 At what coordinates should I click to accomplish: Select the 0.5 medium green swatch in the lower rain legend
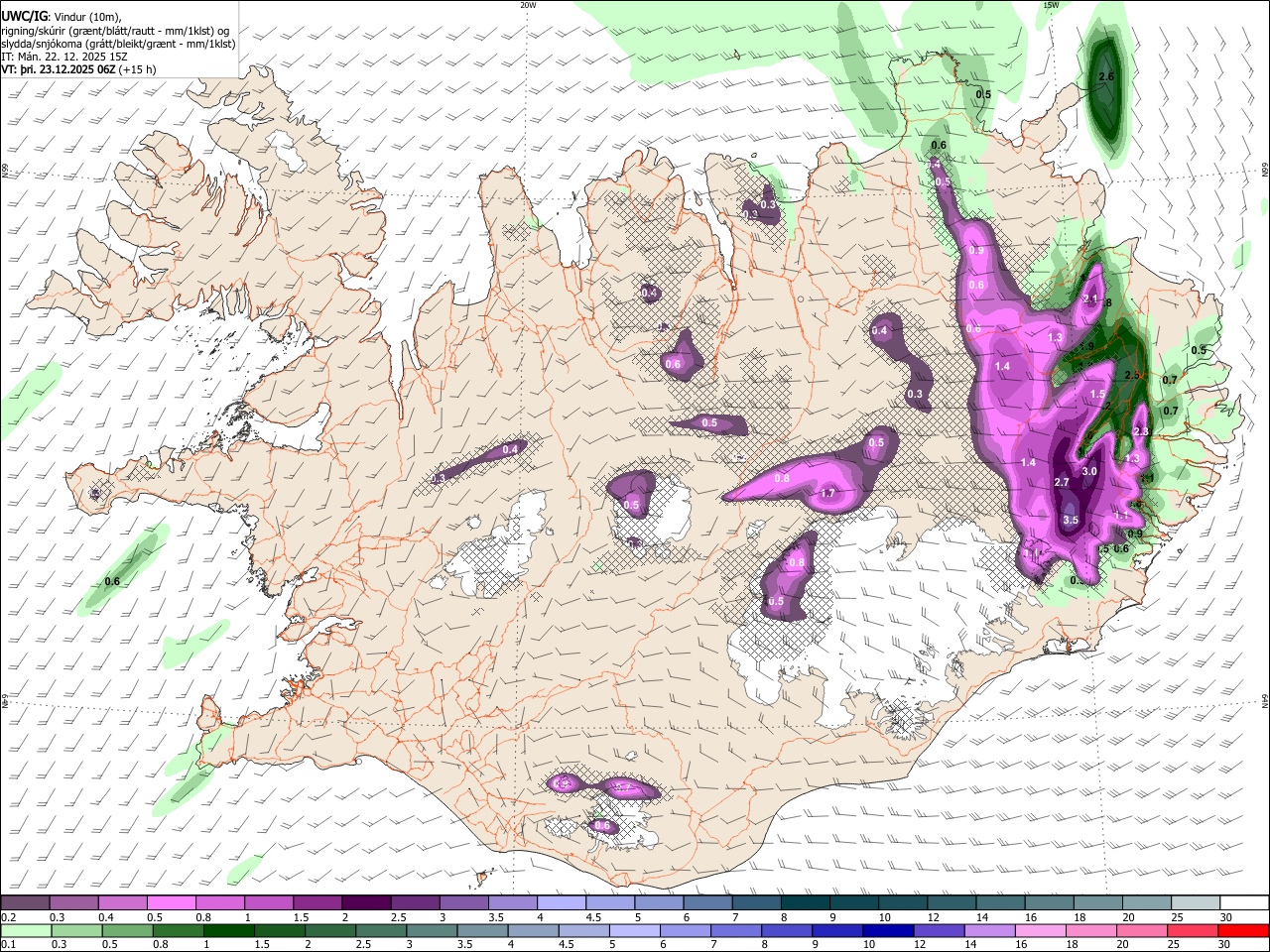point(125,930)
